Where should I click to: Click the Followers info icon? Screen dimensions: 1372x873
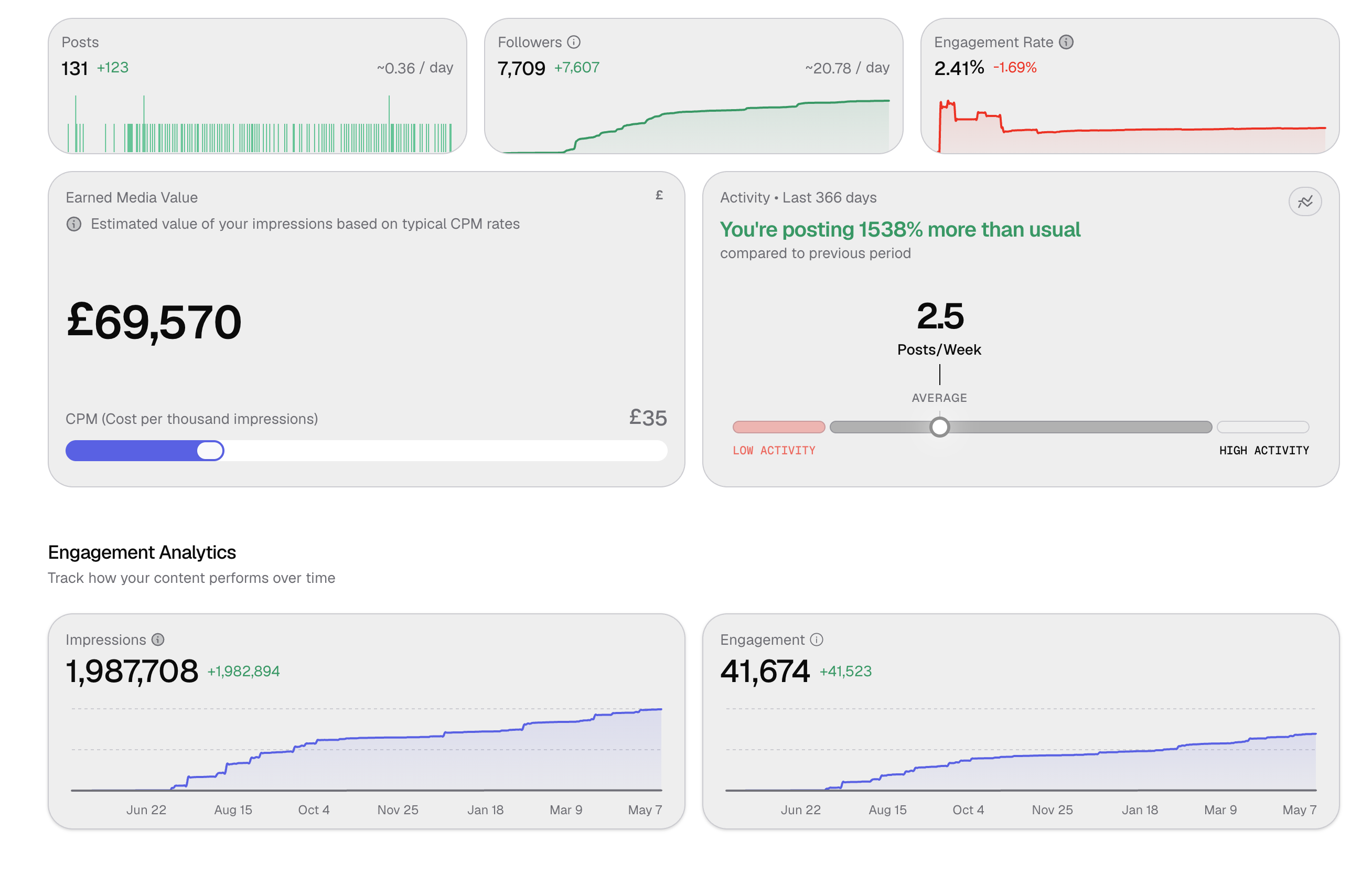[x=574, y=42]
